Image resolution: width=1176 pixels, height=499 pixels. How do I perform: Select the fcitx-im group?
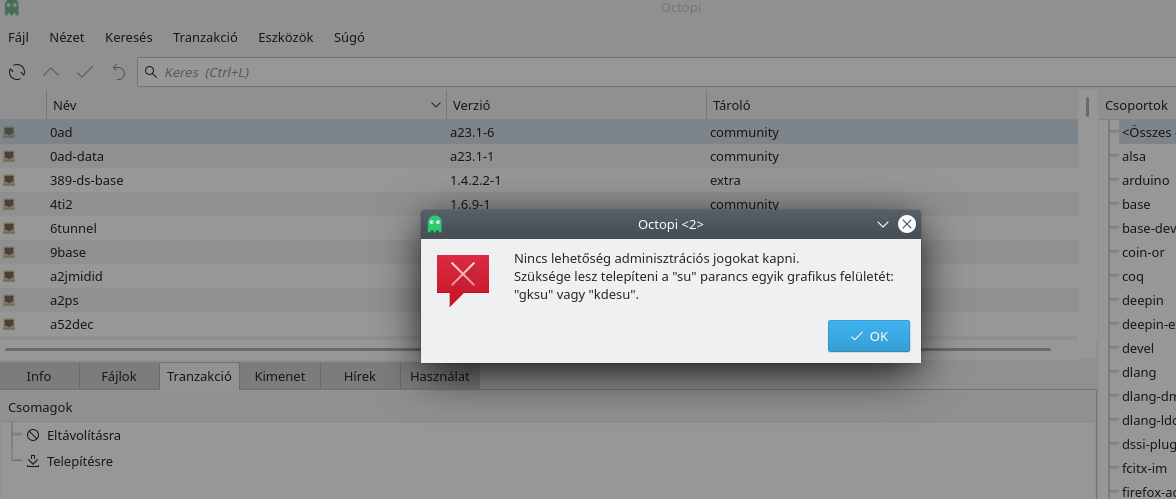[1144, 468]
